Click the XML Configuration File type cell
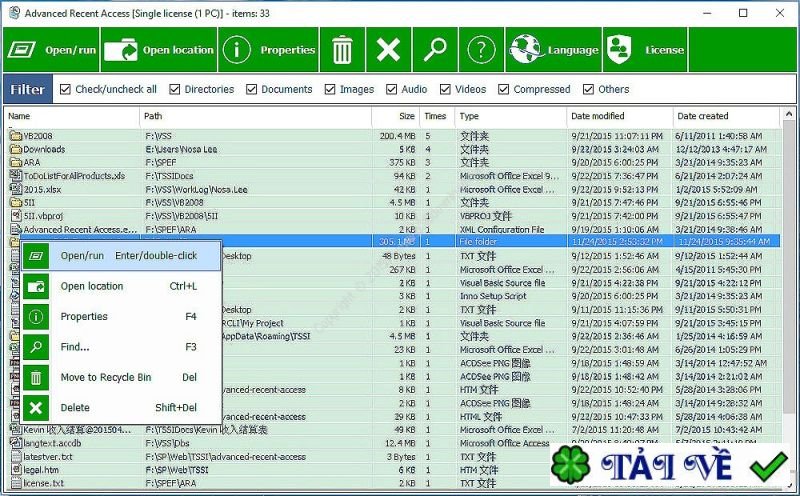This screenshot has width=800, height=496. tap(502, 229)
